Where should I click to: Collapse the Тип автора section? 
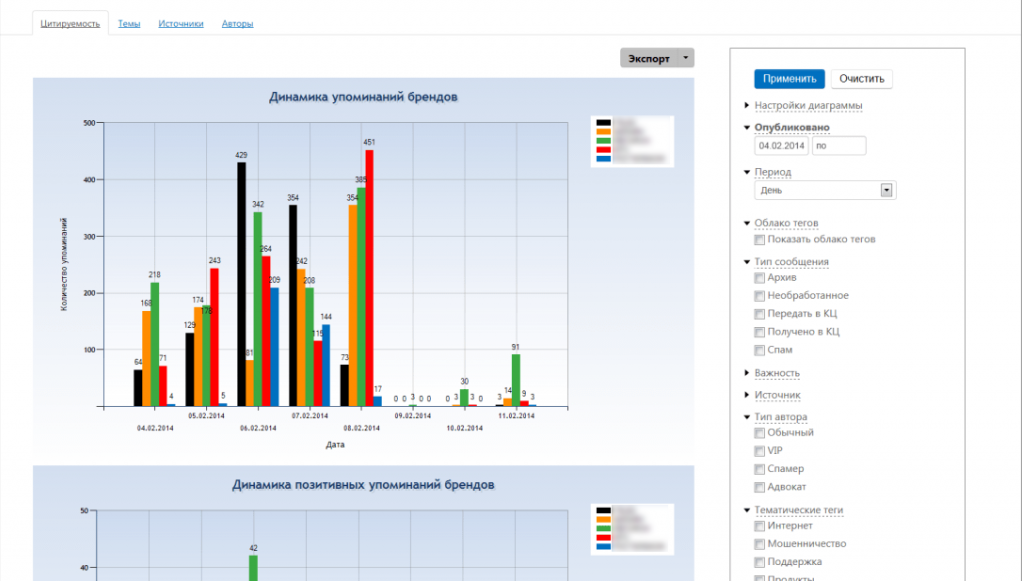point(781,417)
